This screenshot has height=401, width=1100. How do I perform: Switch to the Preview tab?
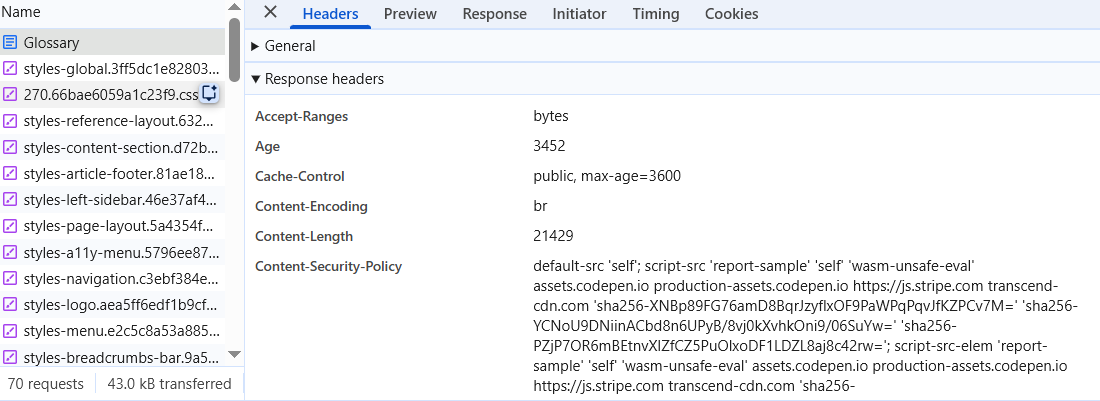410,14
